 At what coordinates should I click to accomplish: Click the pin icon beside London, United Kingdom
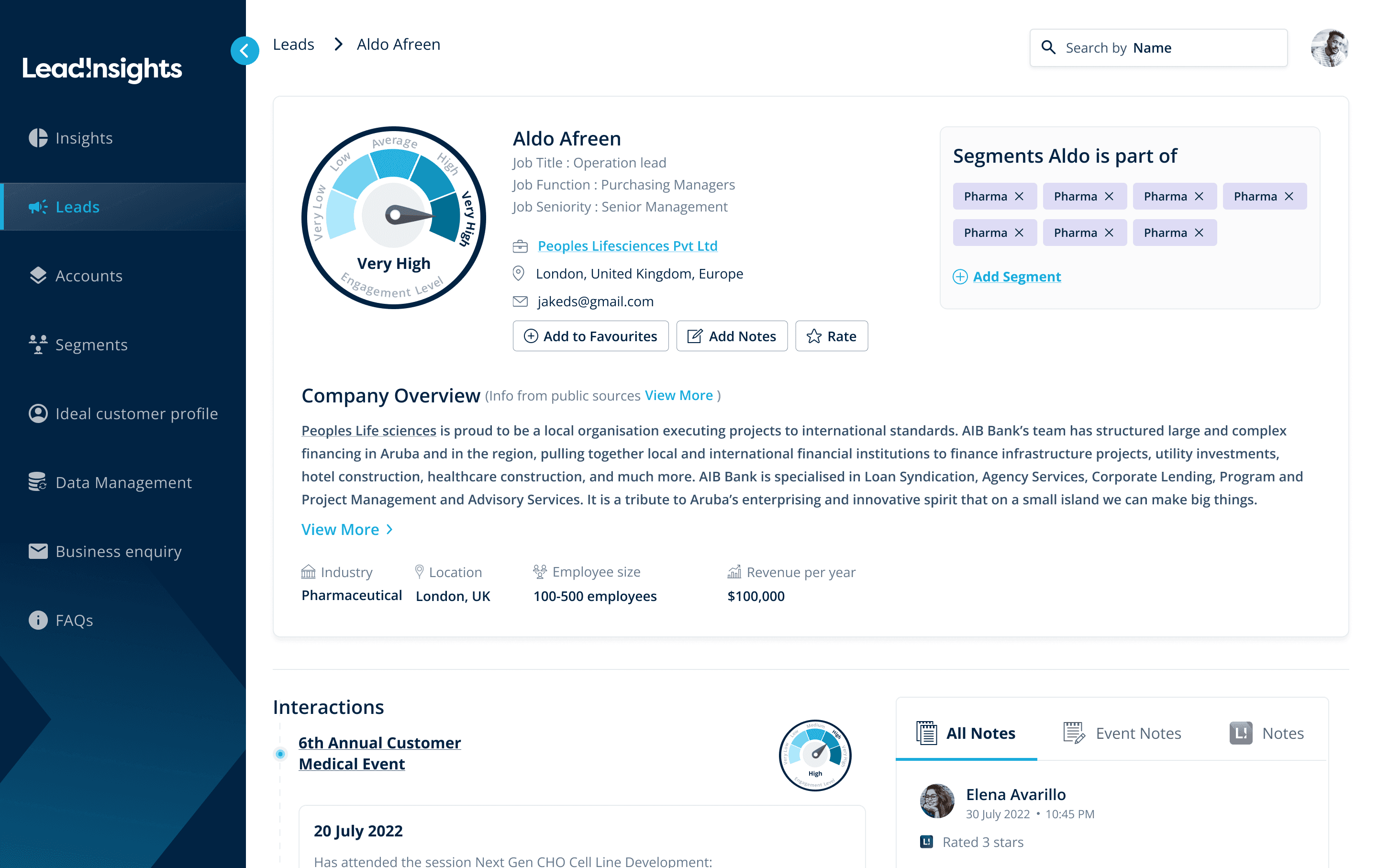(519, 274)
